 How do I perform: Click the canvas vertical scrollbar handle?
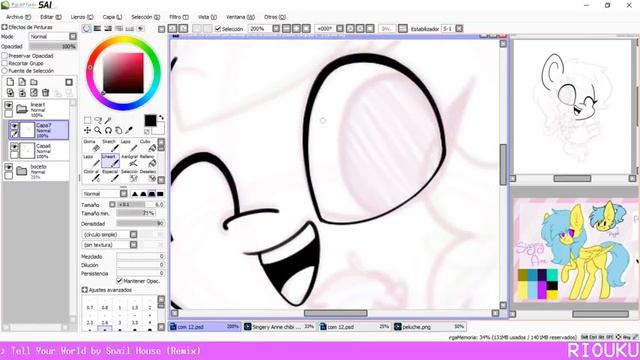coord(503,164)
